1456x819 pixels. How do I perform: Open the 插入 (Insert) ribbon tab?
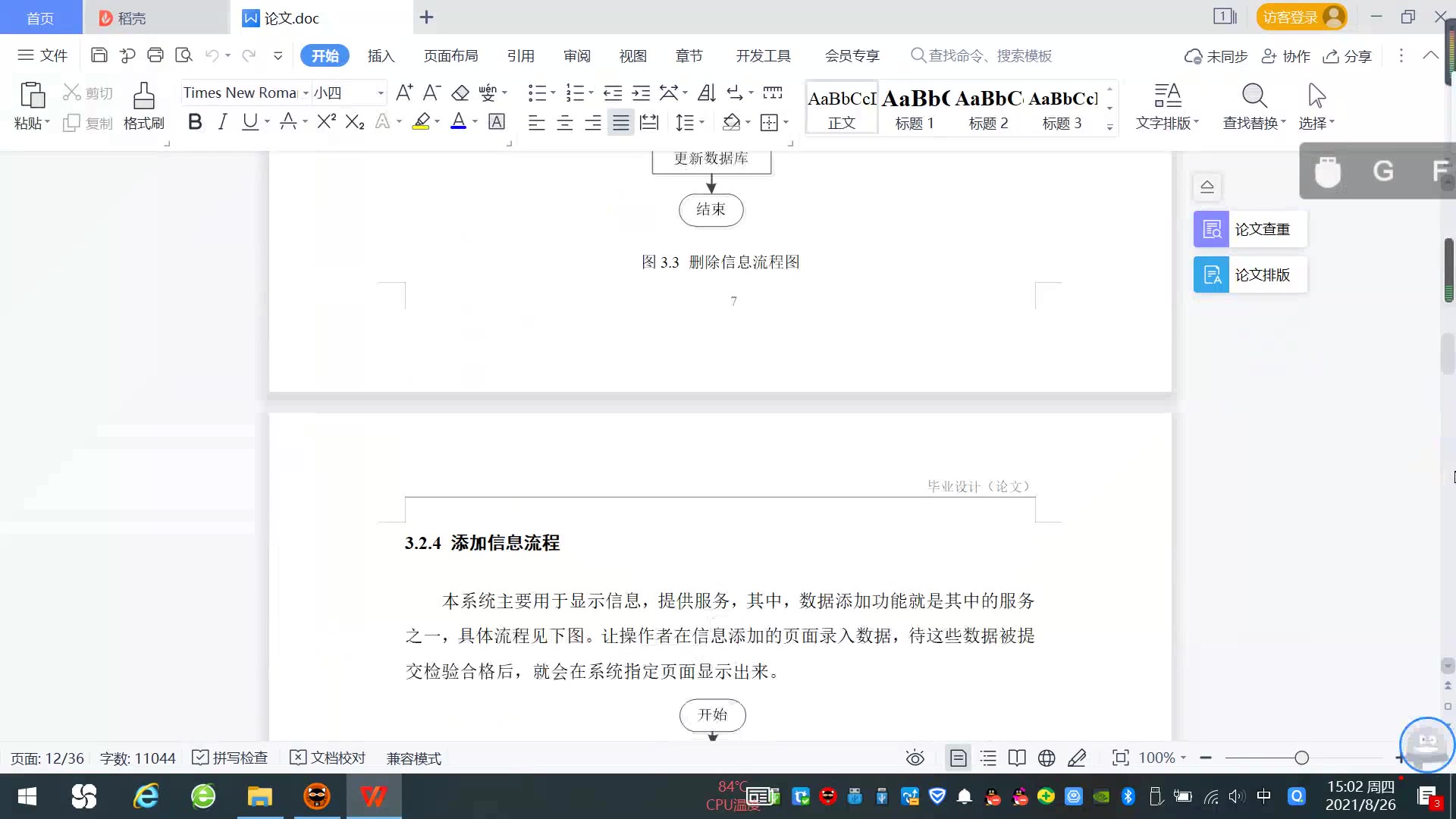(381, 55)
